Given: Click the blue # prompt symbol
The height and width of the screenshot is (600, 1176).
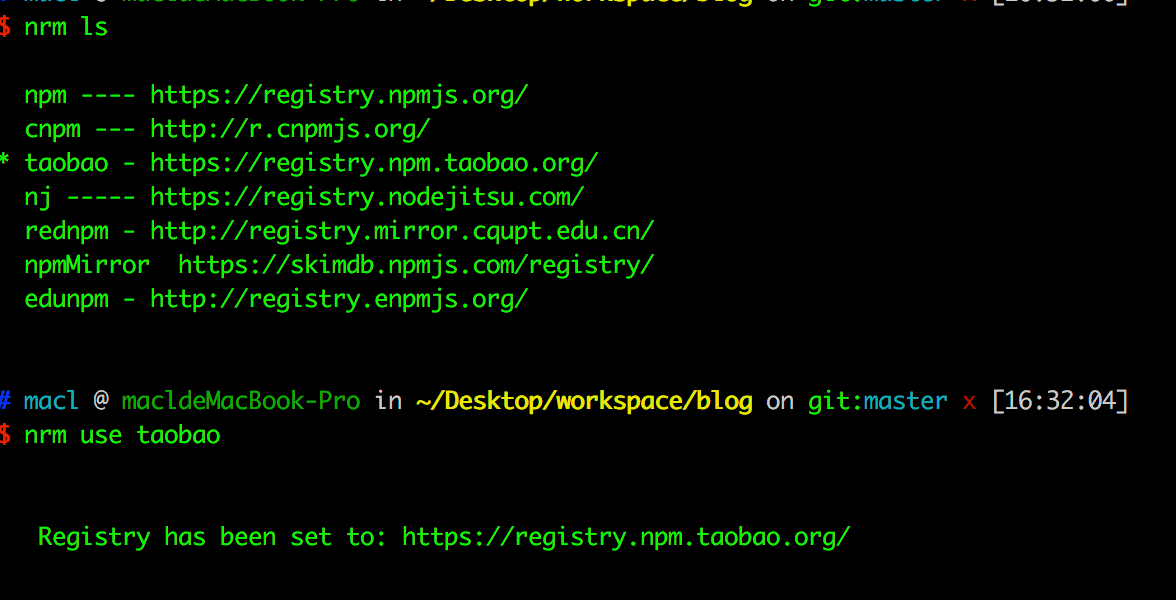Looking at the screenshot, I should point(6,402).
